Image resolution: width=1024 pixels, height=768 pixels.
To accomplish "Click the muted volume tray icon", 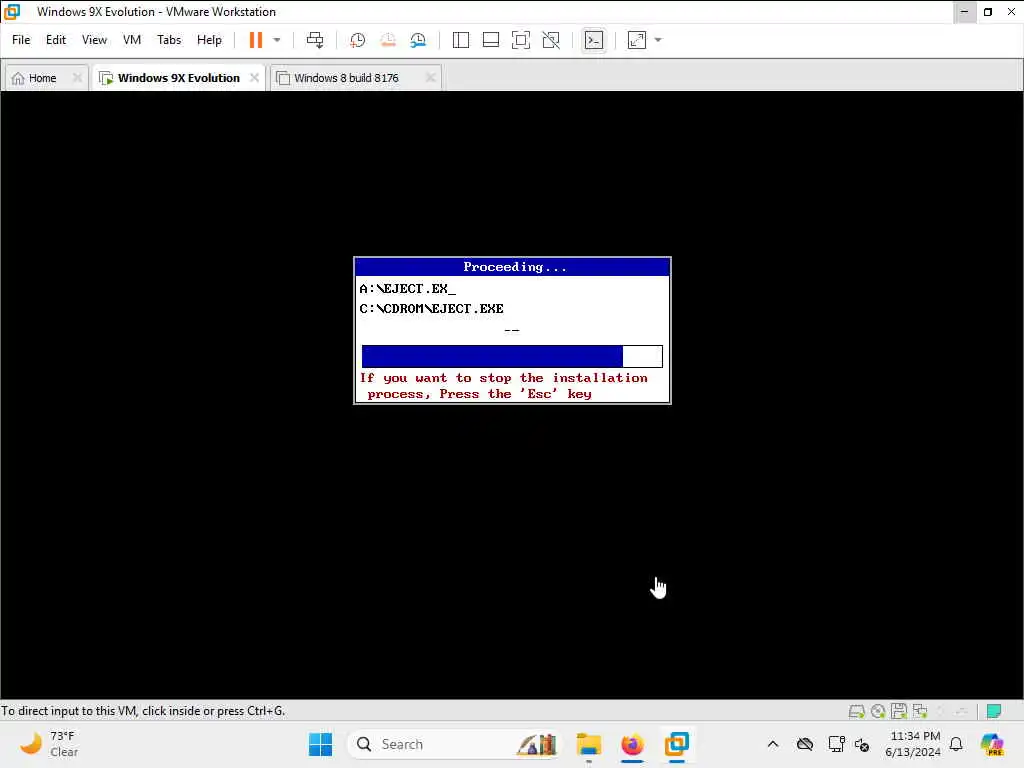I will pos(862,744).
